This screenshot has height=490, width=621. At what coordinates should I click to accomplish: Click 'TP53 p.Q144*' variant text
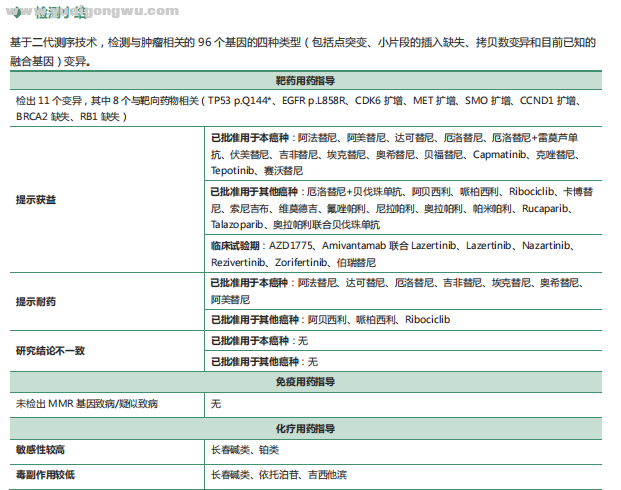(240, 101)
